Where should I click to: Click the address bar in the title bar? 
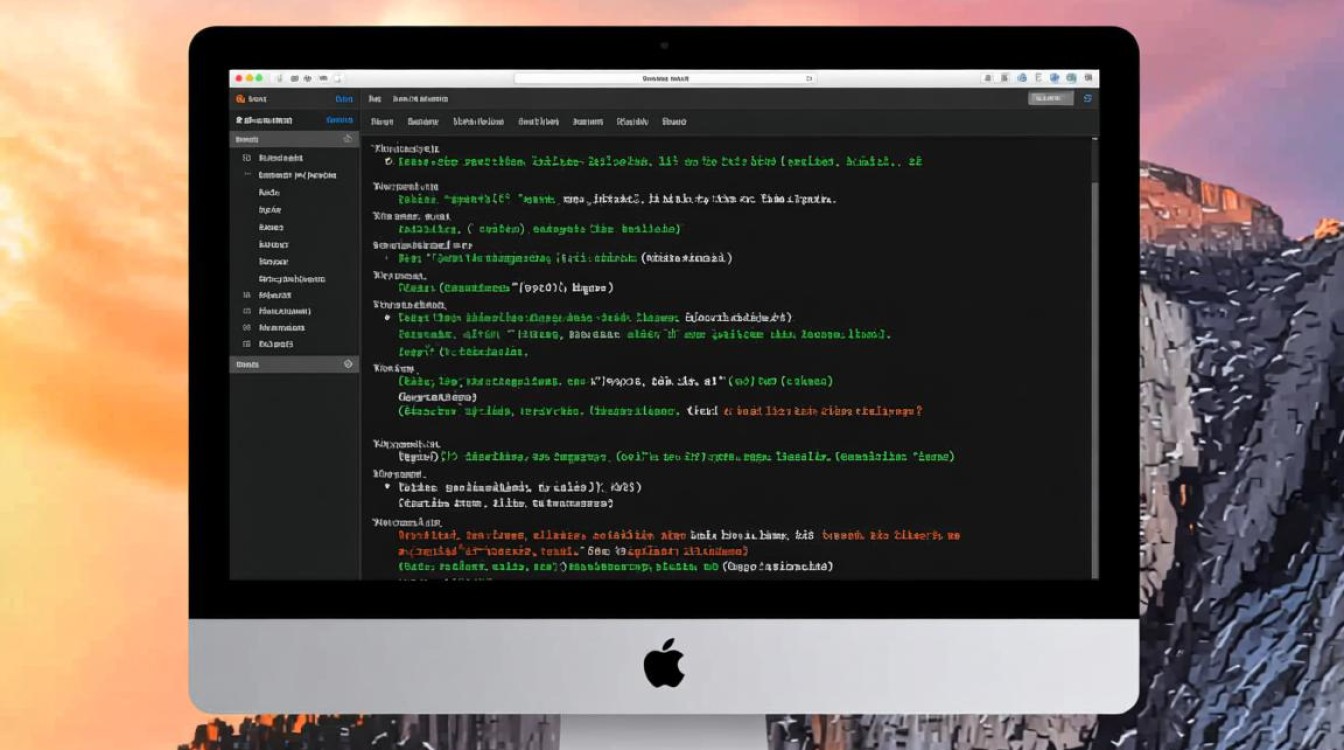click(665, 78)
